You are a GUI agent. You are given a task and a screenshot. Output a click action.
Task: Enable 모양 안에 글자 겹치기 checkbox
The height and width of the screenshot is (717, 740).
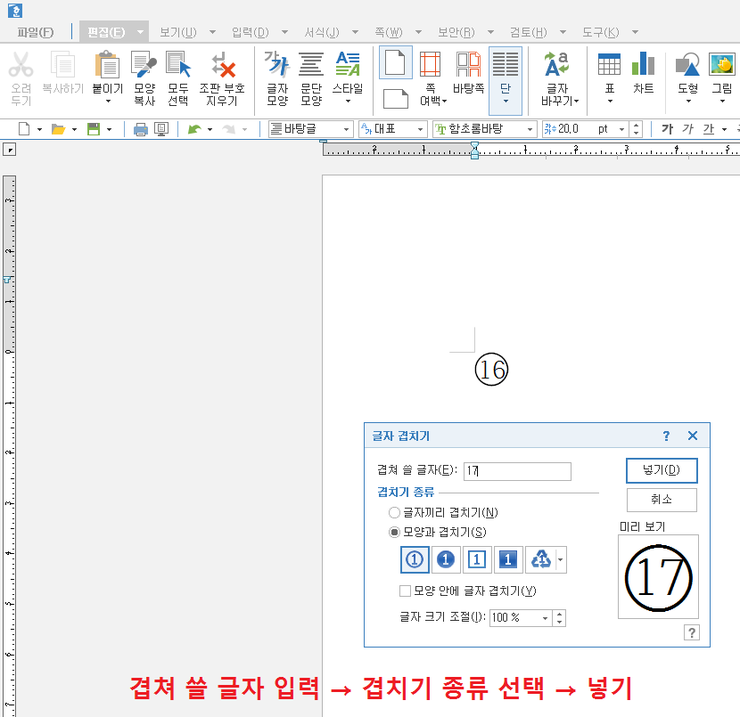(x=405, y=591)
